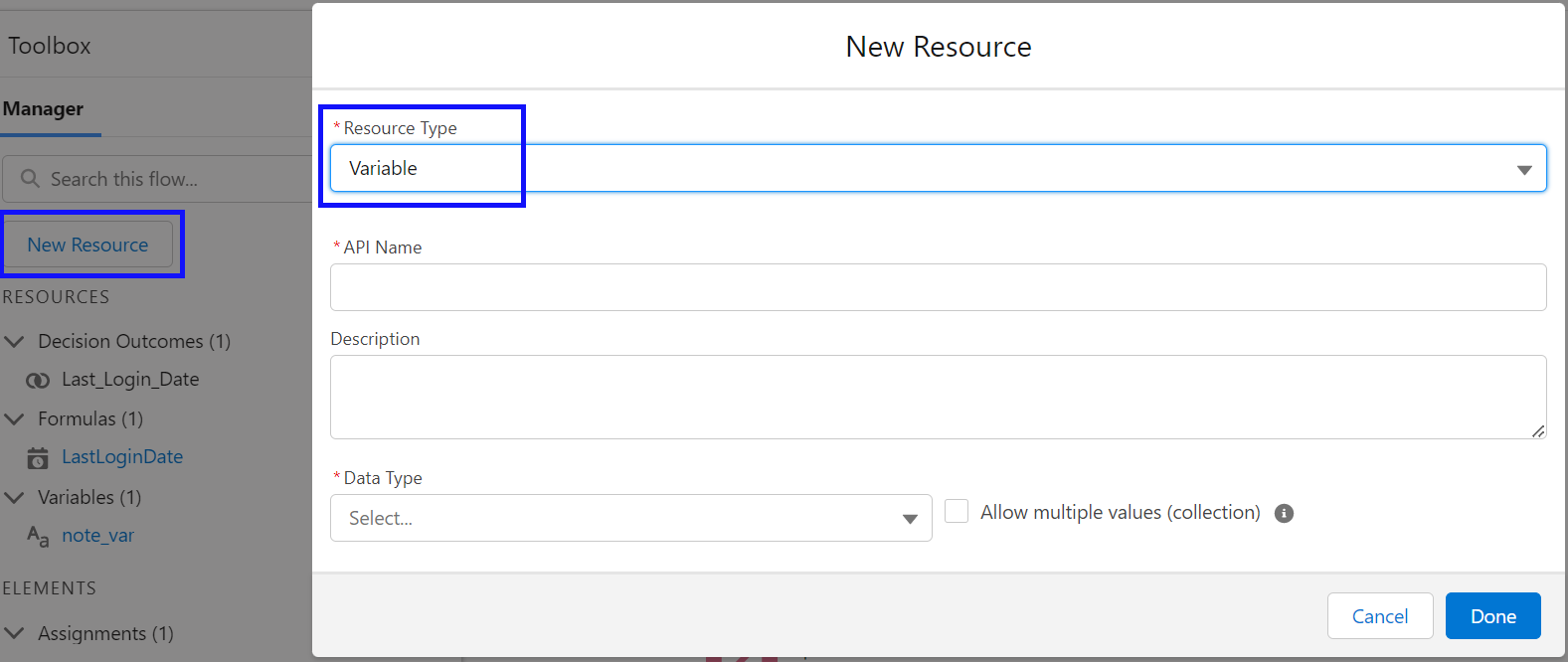
Task: Enable Allow multiple values collection checkbox
Action: [957, 512]
